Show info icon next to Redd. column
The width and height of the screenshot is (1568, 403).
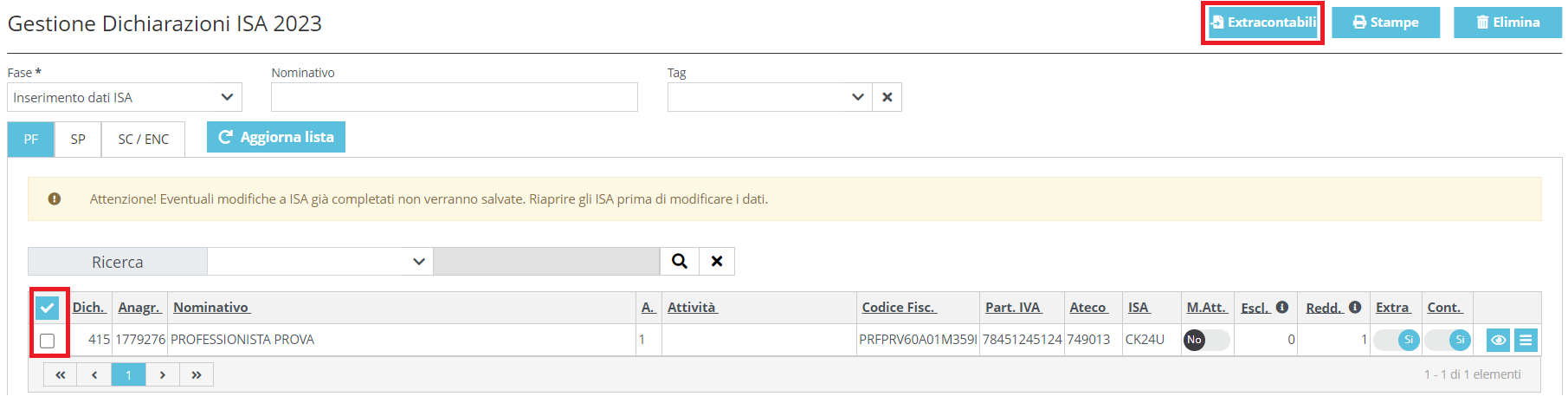click(1355, 307)
